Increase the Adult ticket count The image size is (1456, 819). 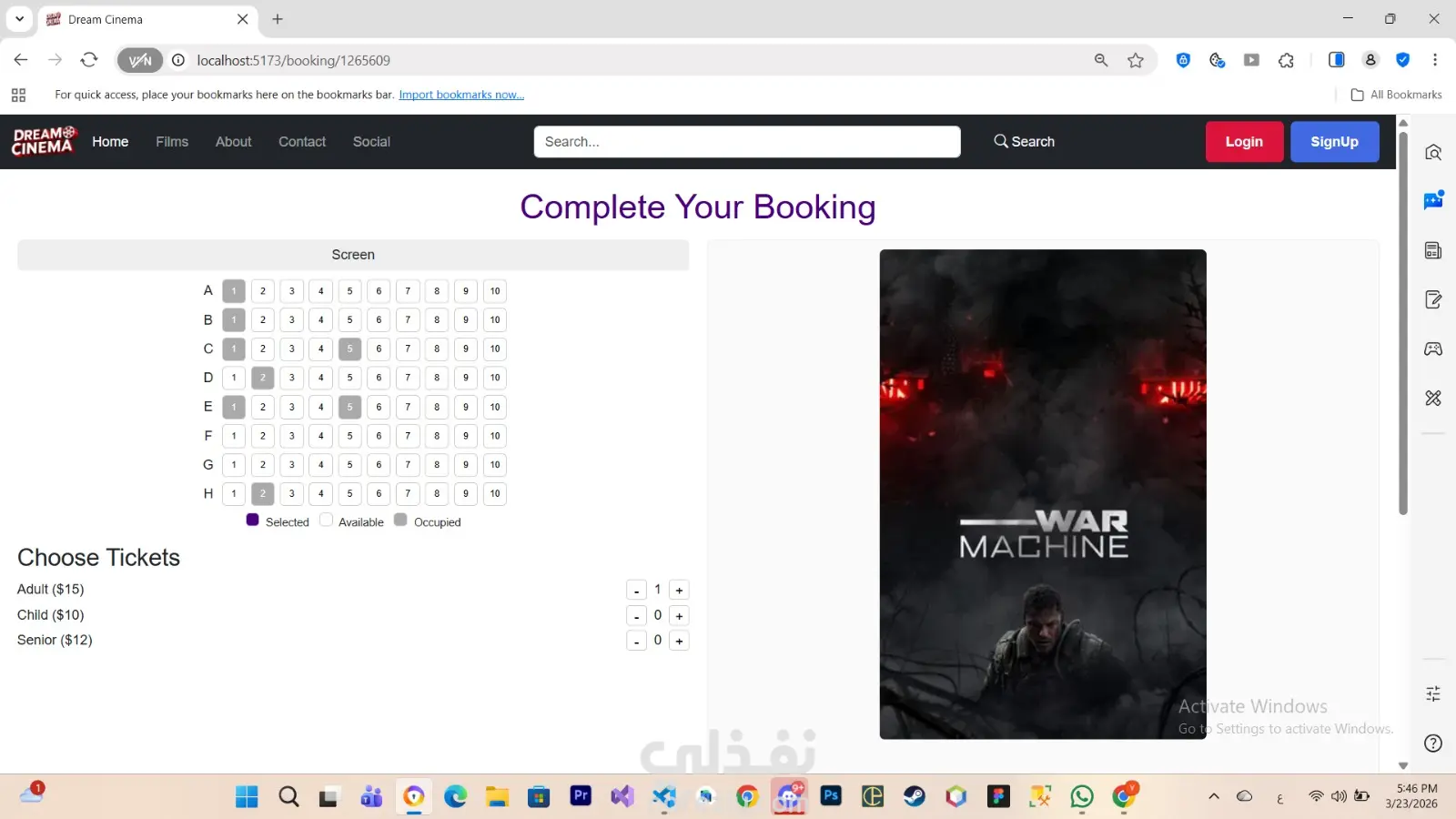(x=679, y=591)
